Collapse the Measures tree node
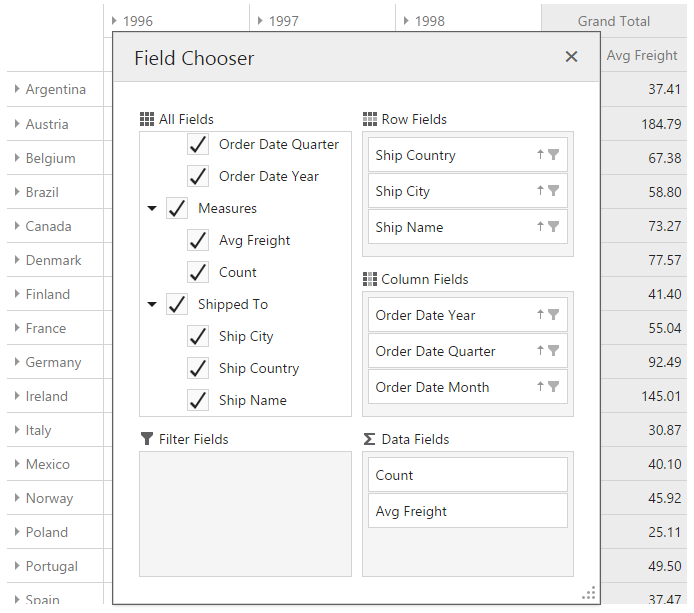The image size is (694, 613). tap(152, 209)
